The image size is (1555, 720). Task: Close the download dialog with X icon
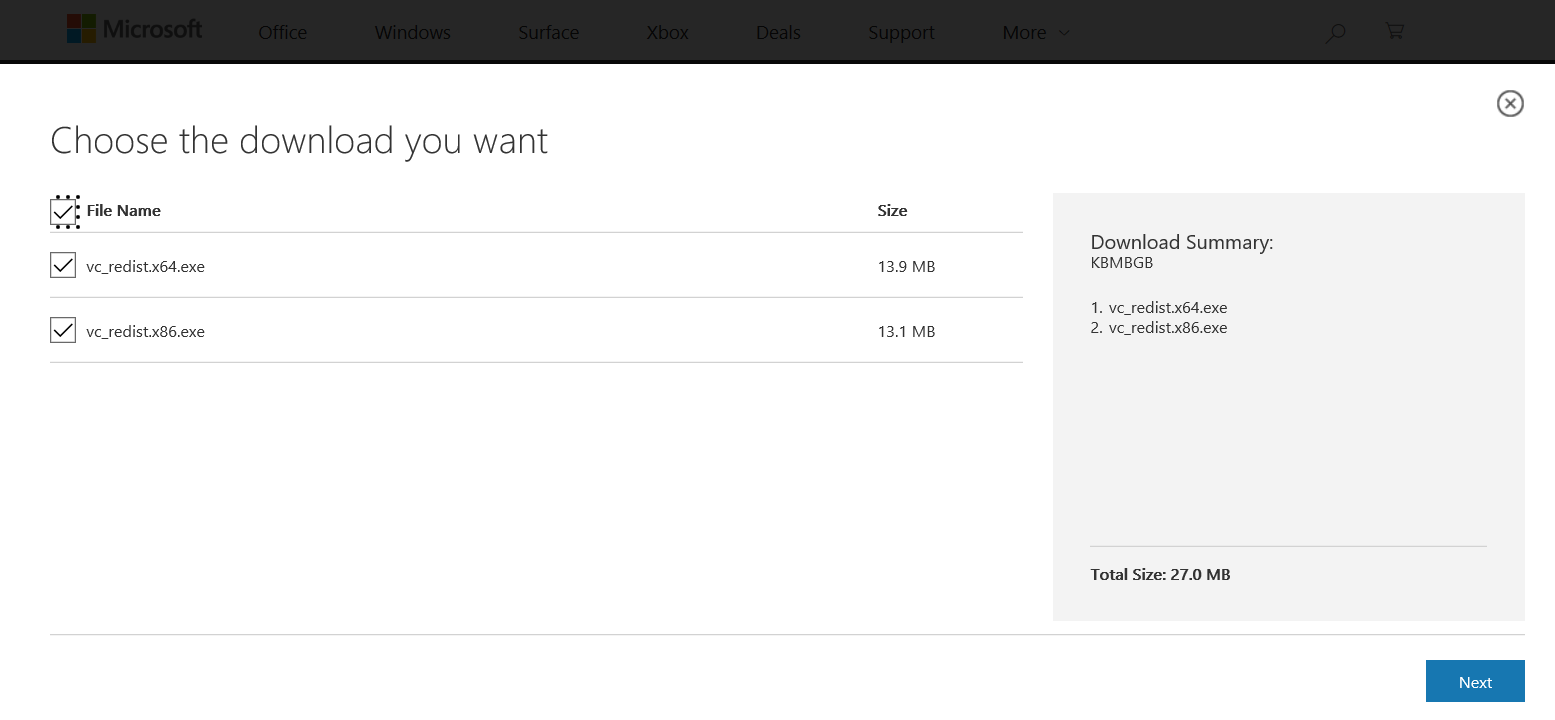point(1509,103)
